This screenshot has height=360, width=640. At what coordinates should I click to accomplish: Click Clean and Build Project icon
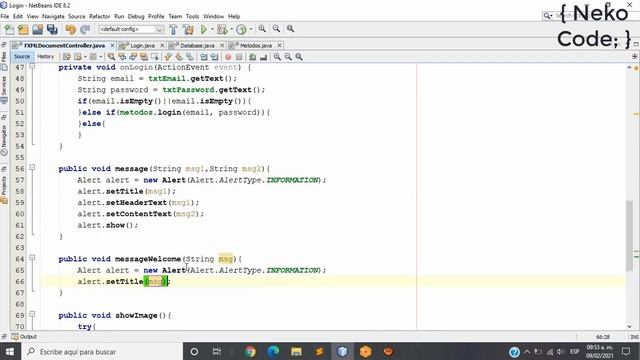188,29
